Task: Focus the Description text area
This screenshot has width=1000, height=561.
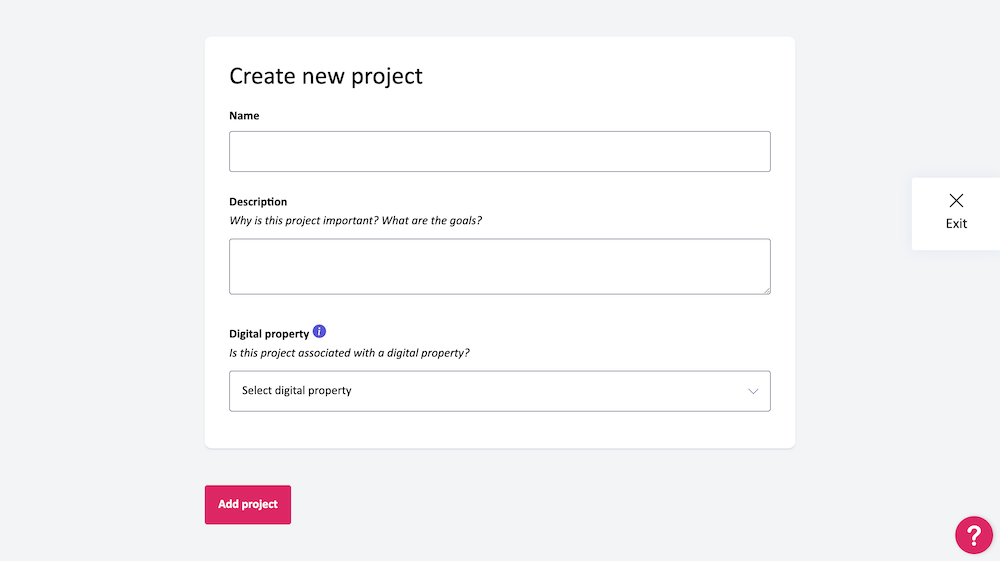Action: coord(500,266)
